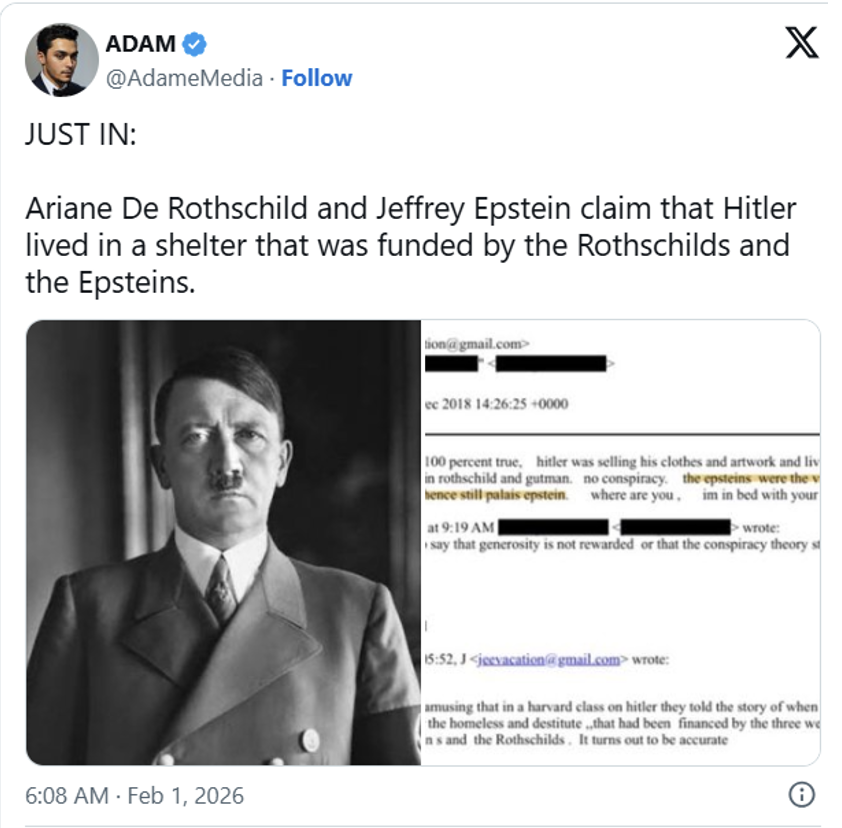Click the "JUST IN:" text line

(x=80, y=135)
